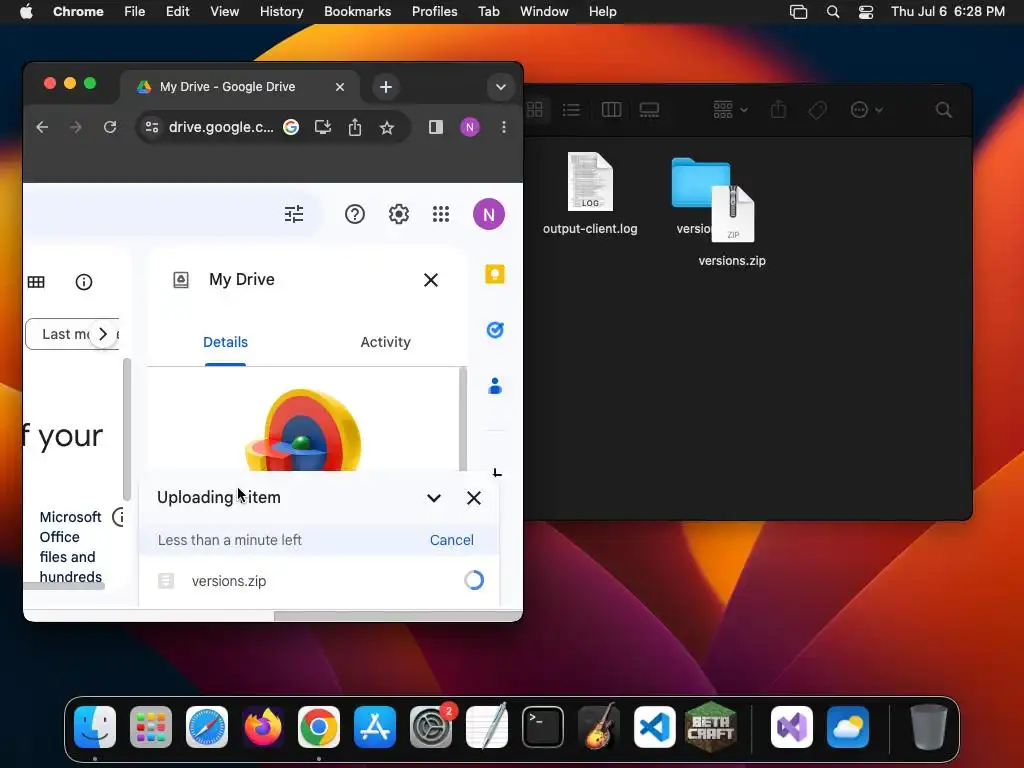Open System Settings from the Dock
Viewport: 1024px width, 768px height.
click(x=431, y=727)
